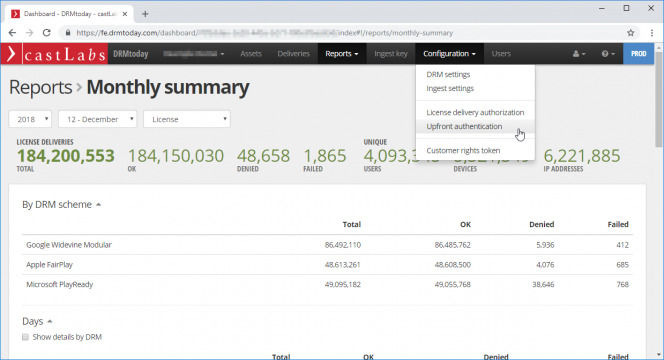Click the denied count 48,658
Image resolution: width=664 pixels, height=360 pixels.
(x=263, y=156)
